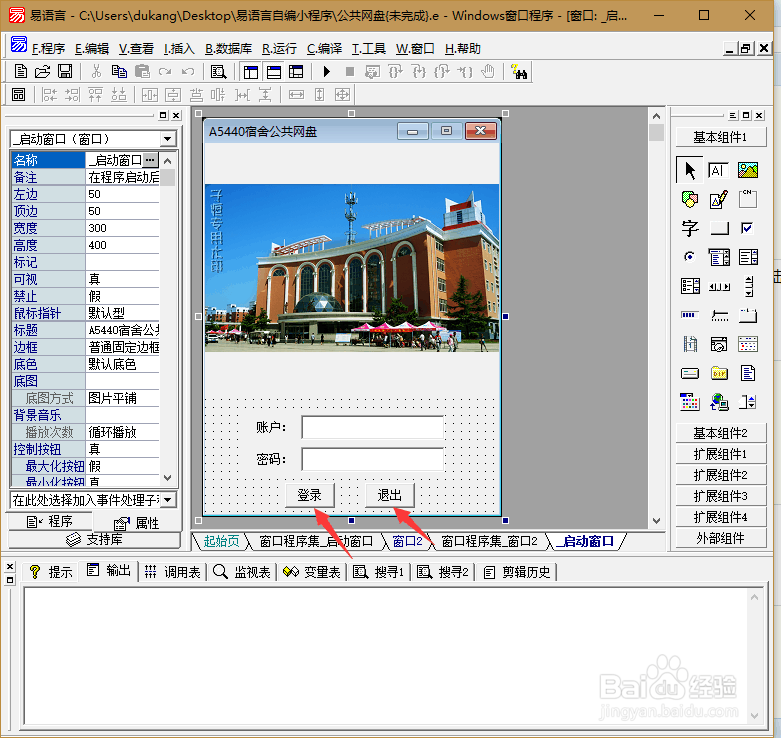Select the drawing board component icon
781x738 pixels.
click(x=718, y=199)
